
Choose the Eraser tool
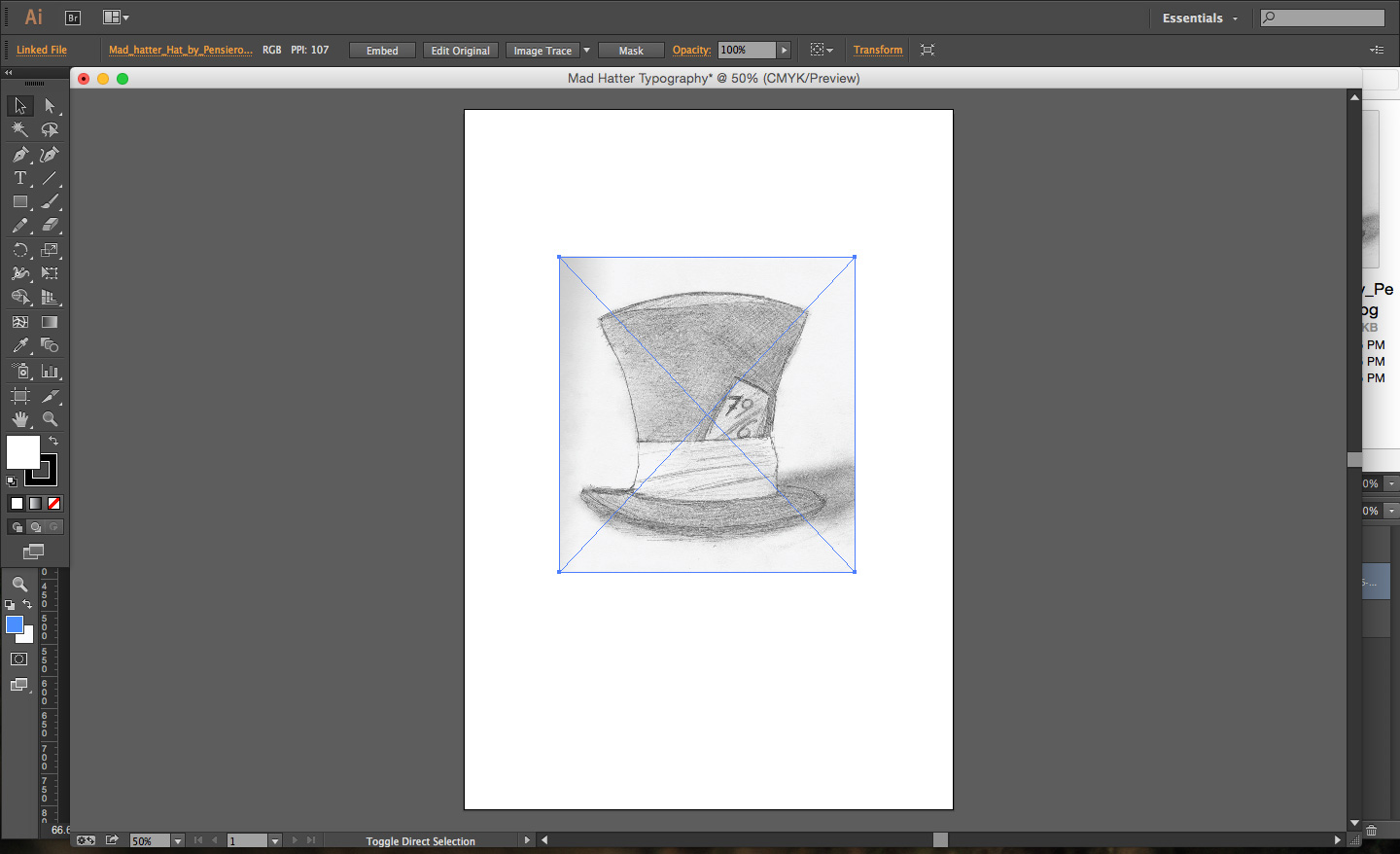pyautogui.click(x=50, y=225)
